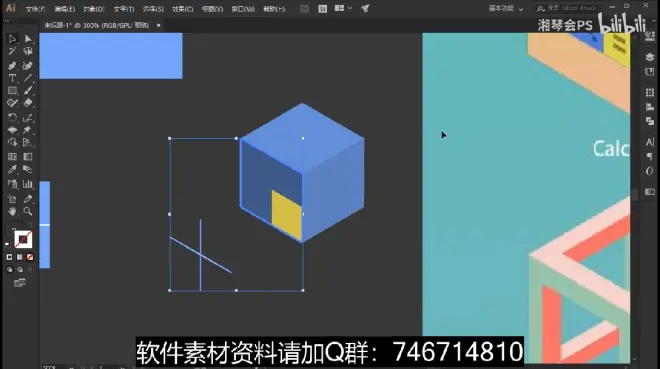The height and width of the screenshot is (369, 660).
Task: Enable Draw Behind mode
Action: pos(20,270)
